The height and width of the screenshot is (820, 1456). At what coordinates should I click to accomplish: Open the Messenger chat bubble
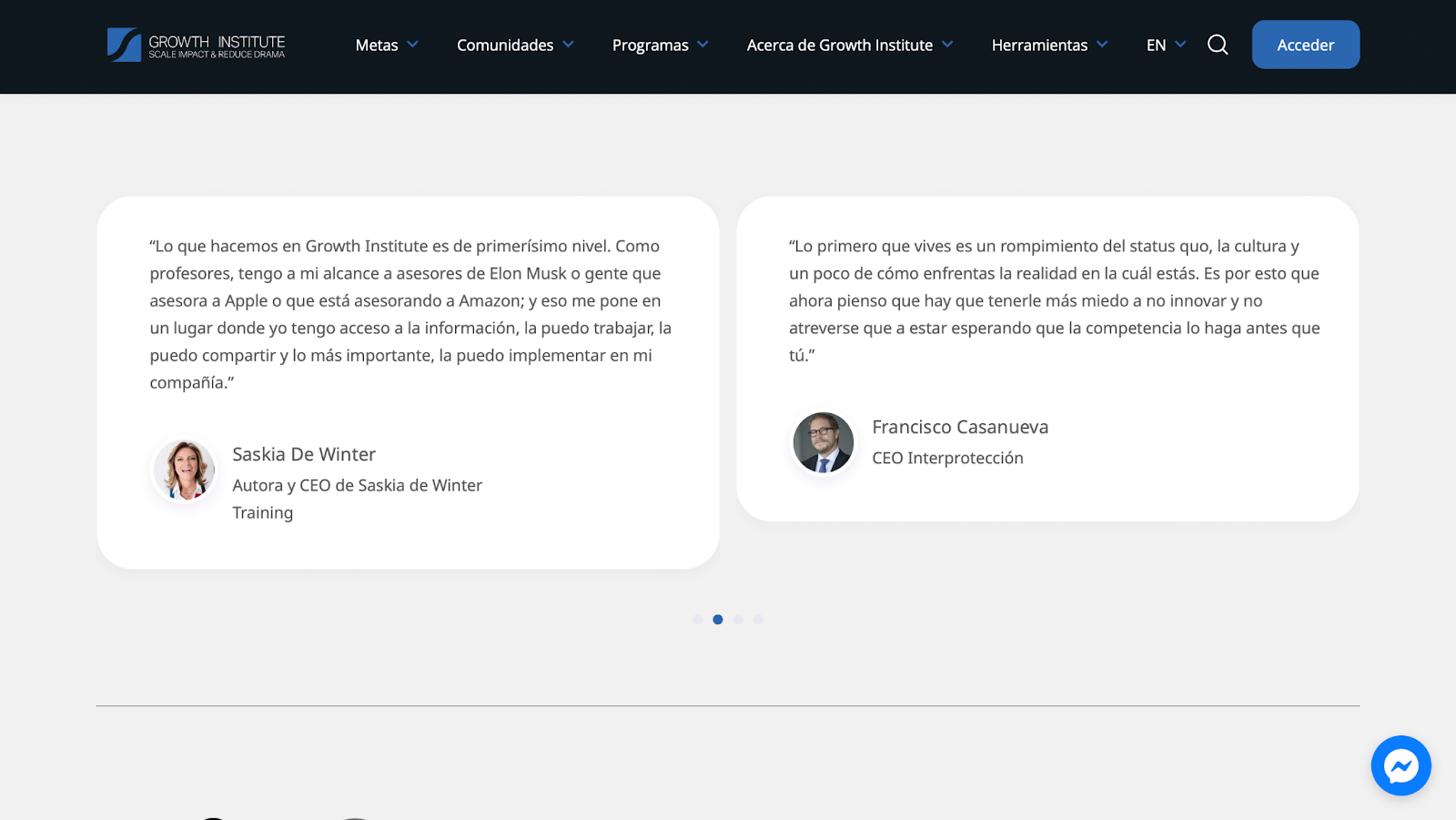point(1400,765)
